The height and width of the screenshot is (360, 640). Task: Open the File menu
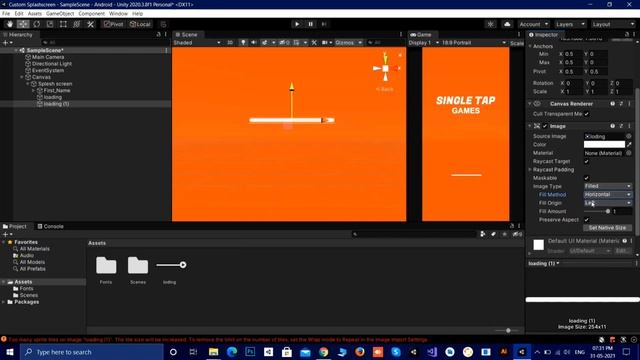pyautogui.click(x=6, y=13)
